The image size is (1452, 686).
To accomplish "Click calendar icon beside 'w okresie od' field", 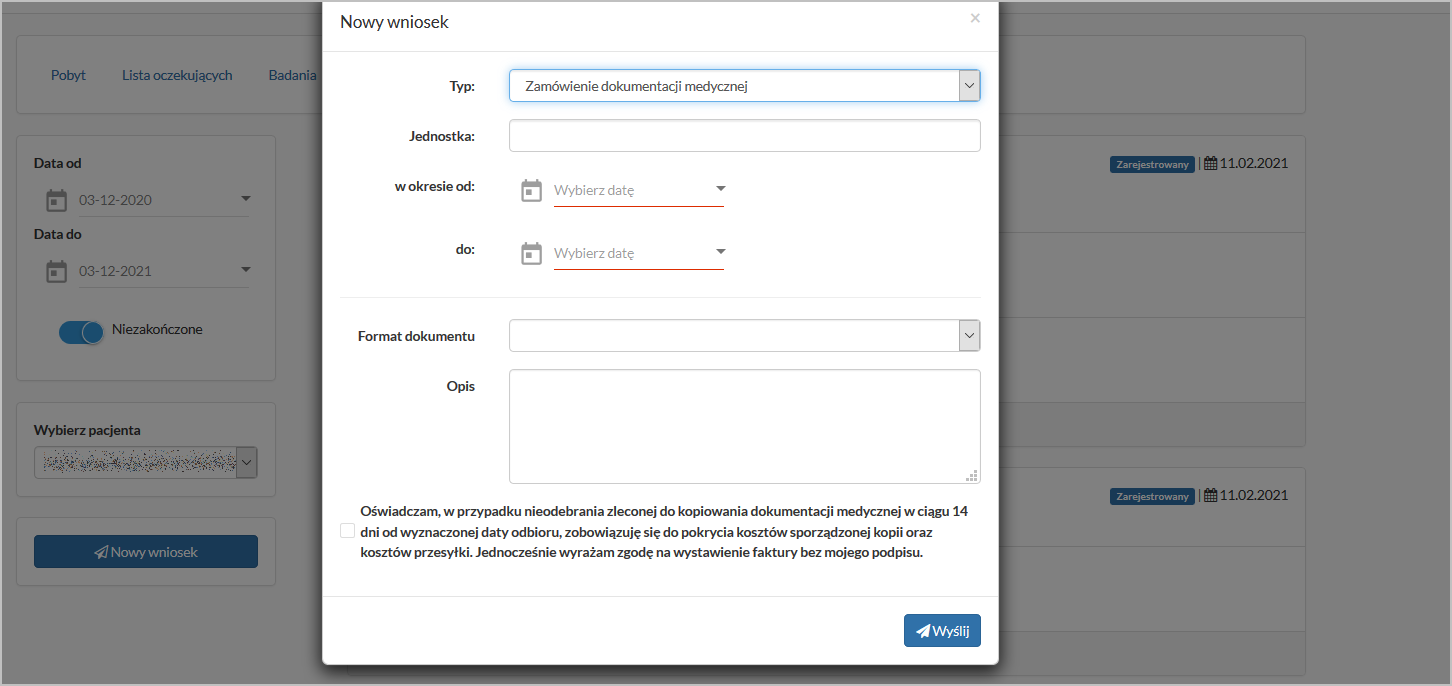I will [x=532, y=191].
